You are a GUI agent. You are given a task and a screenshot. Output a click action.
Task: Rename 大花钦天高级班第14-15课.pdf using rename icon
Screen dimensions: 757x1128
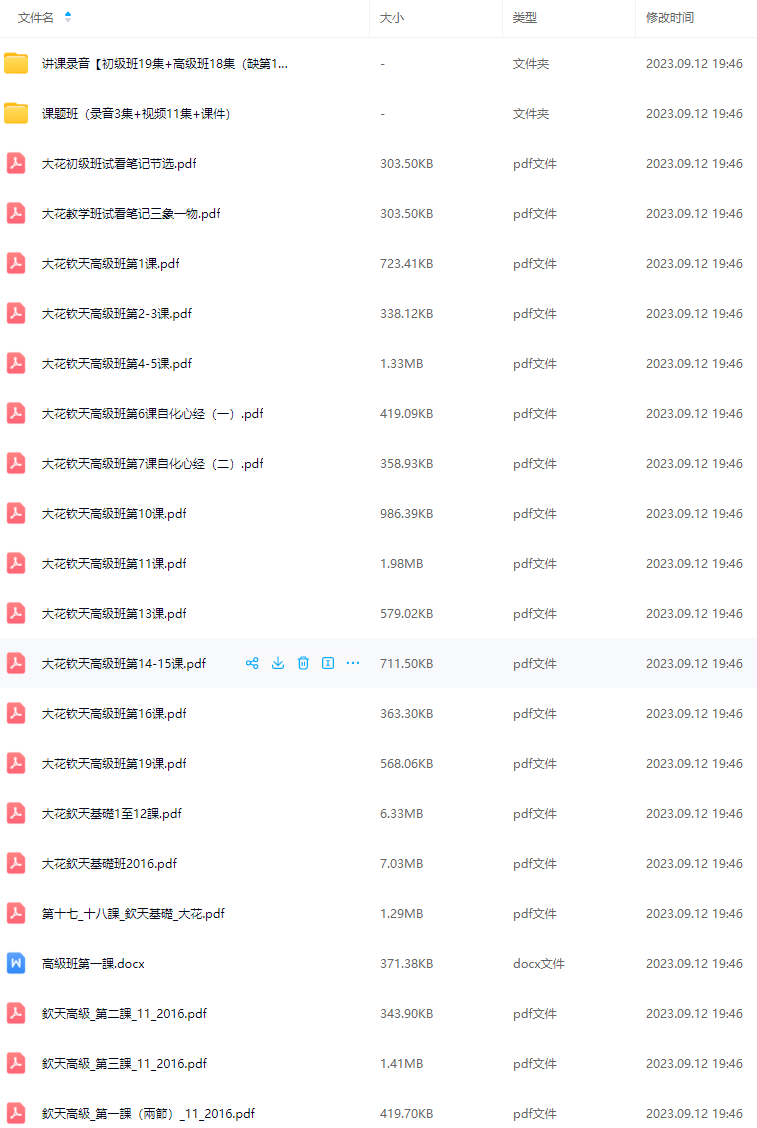(x=328, y=663)
